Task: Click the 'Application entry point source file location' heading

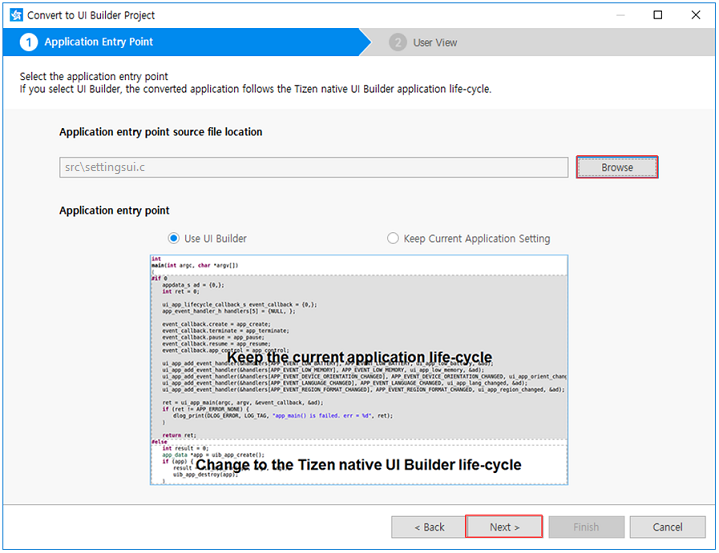Action: tap(160, 132)
